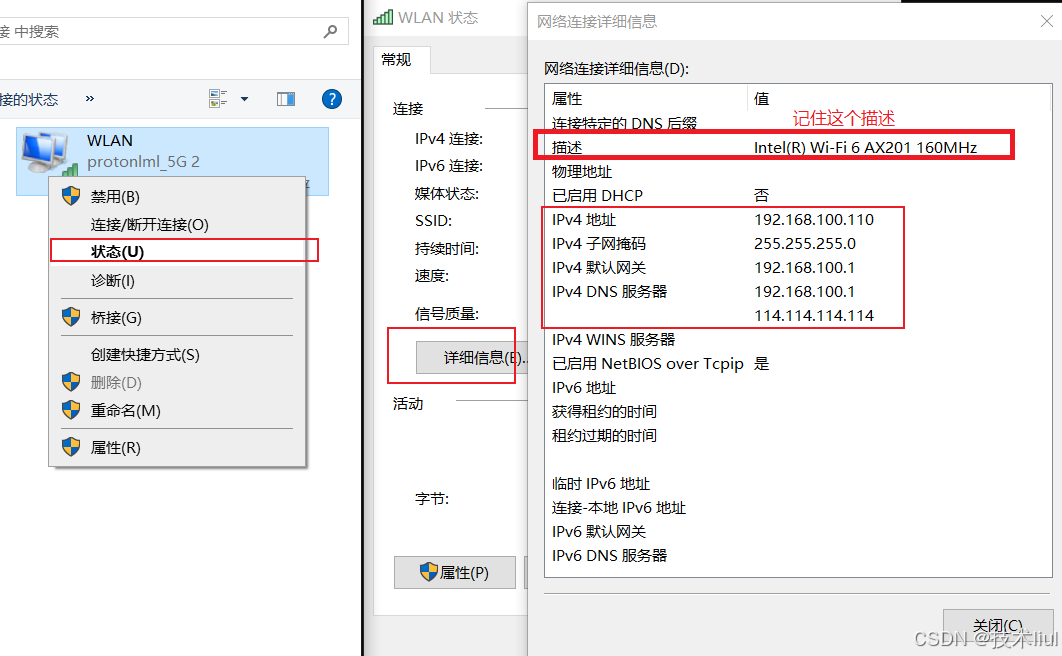
Task: Click the protonlml_5G 2 network name
Action: click(143, 162)
